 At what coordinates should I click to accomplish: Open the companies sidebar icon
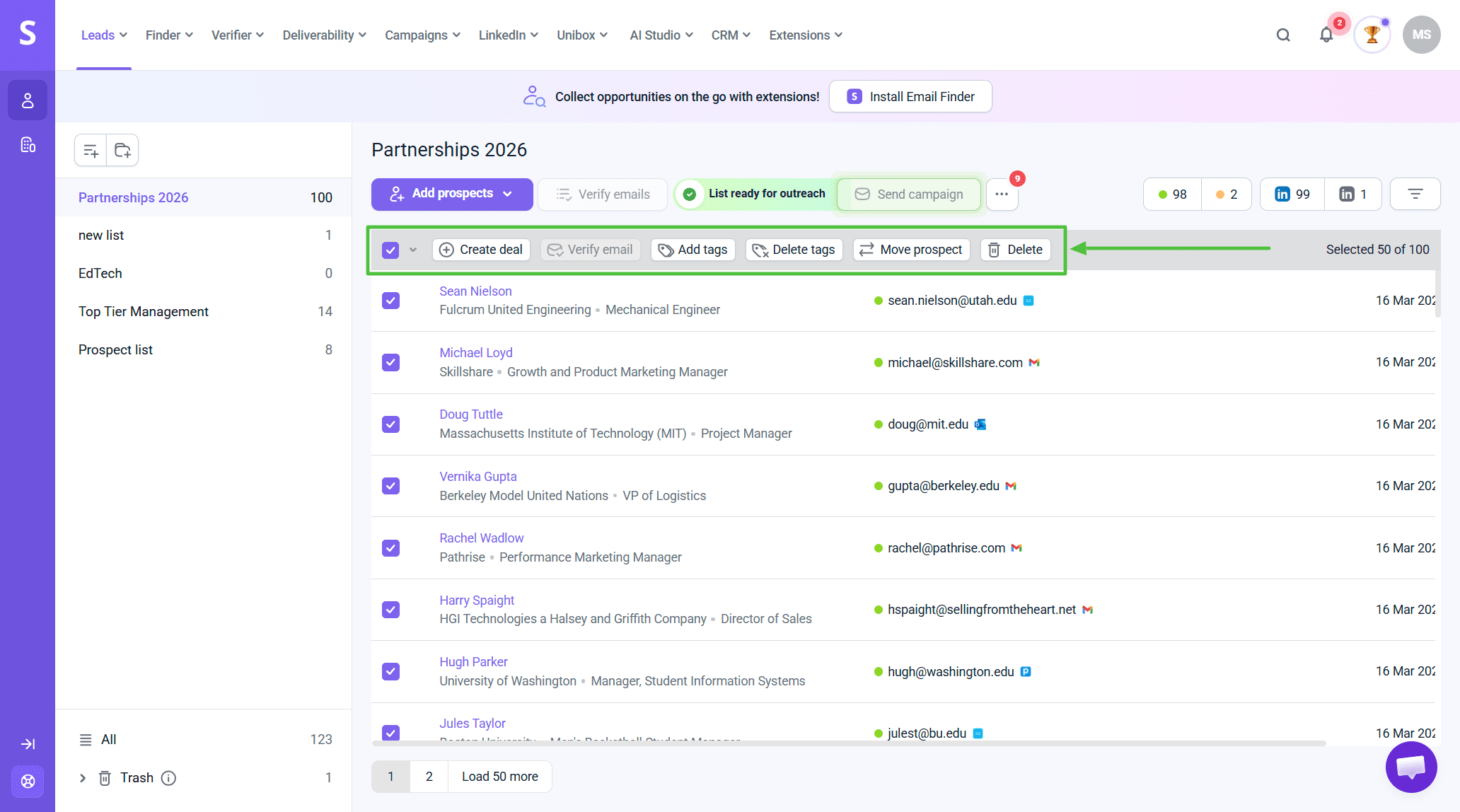28,145
